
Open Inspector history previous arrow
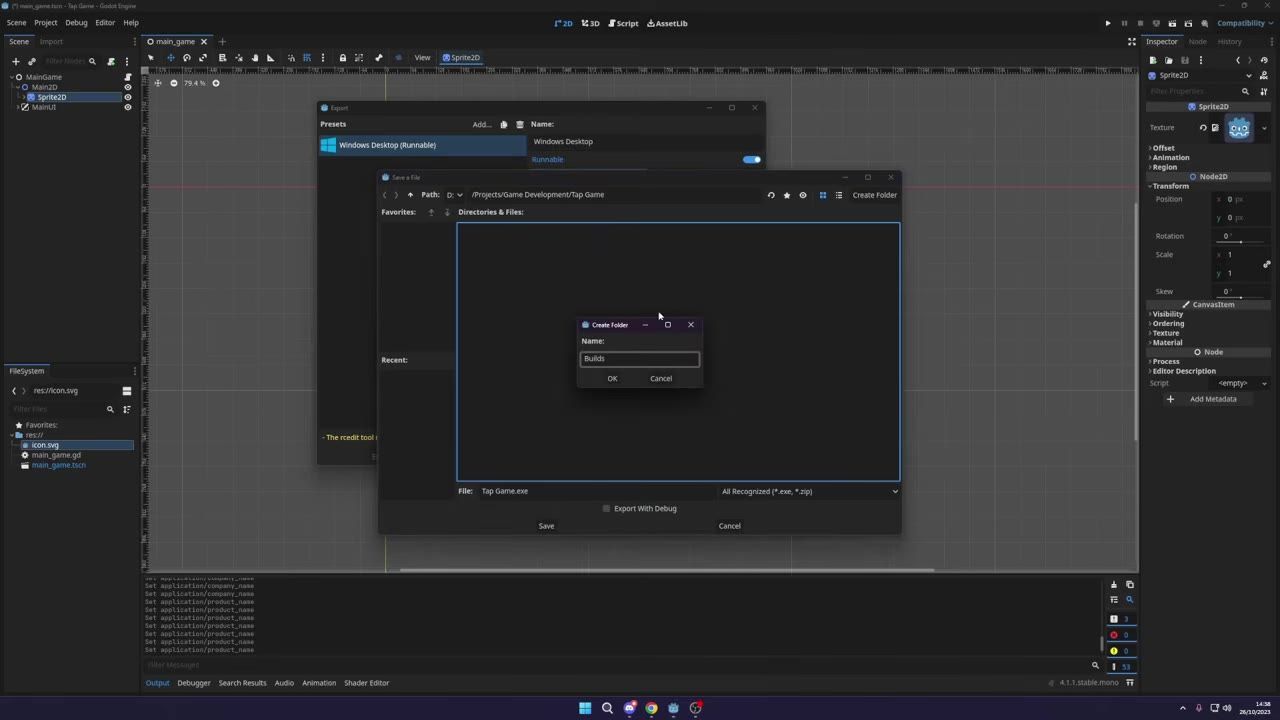[1238, 61]
